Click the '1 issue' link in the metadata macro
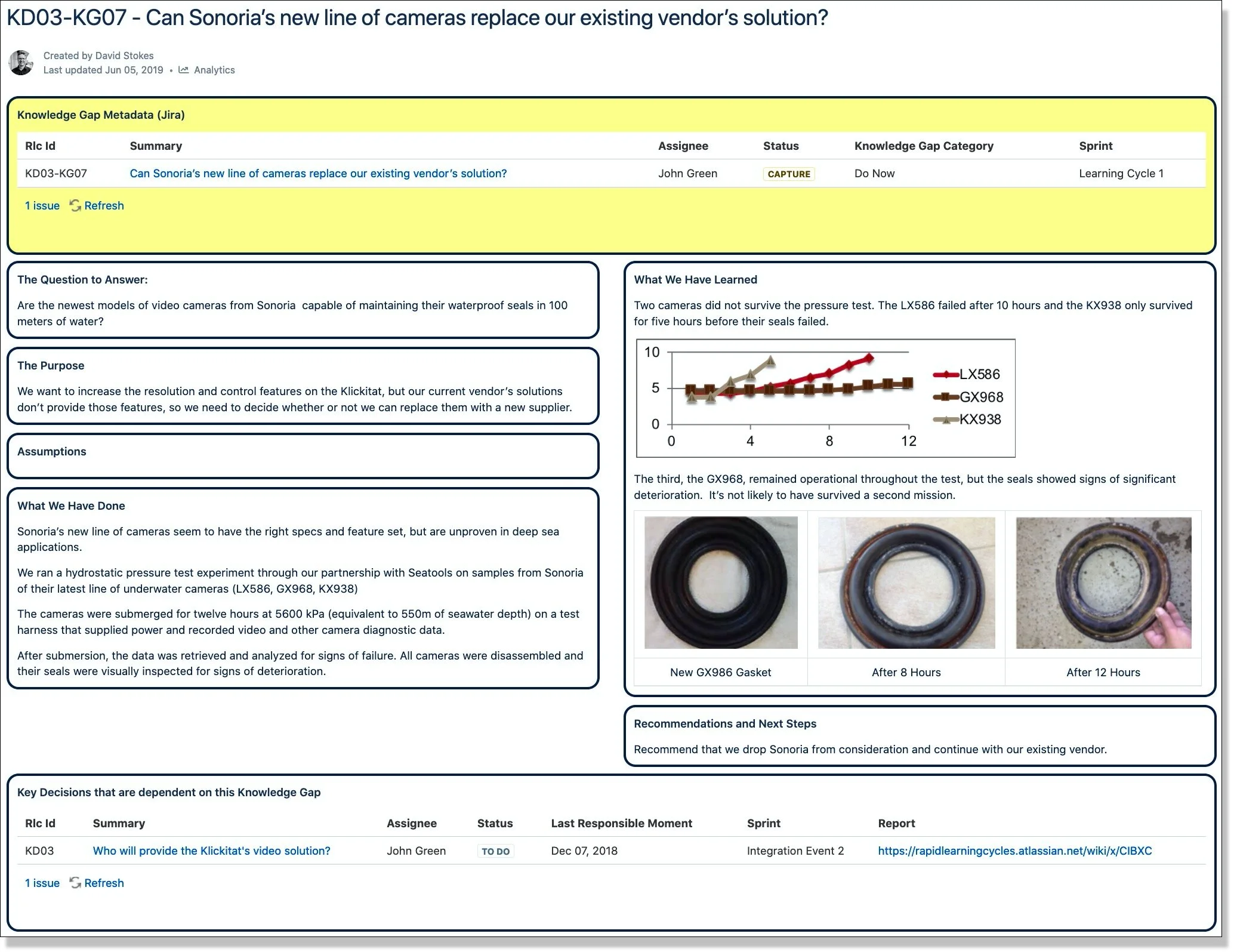1237x952 pixels. coord(41,205)
